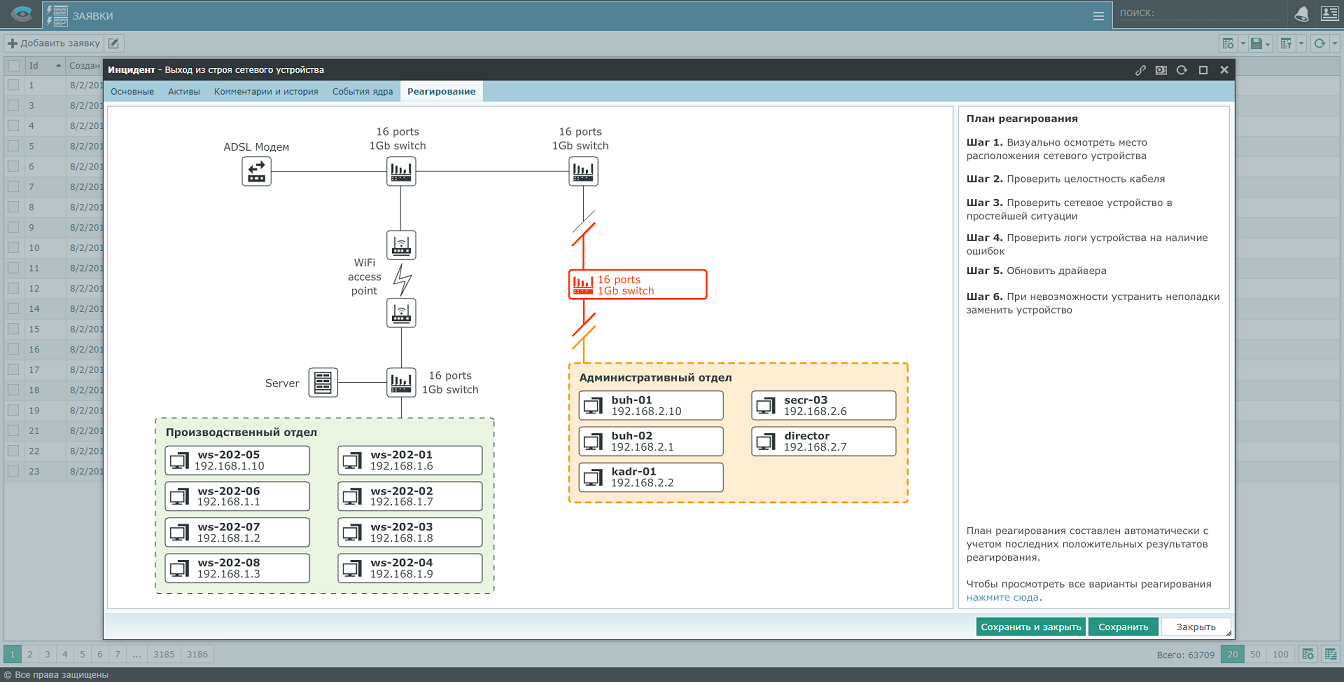Click the ADSL Модем device icon
The width and height of the screenshot is (1344, 682).
[x=257, y=172]
